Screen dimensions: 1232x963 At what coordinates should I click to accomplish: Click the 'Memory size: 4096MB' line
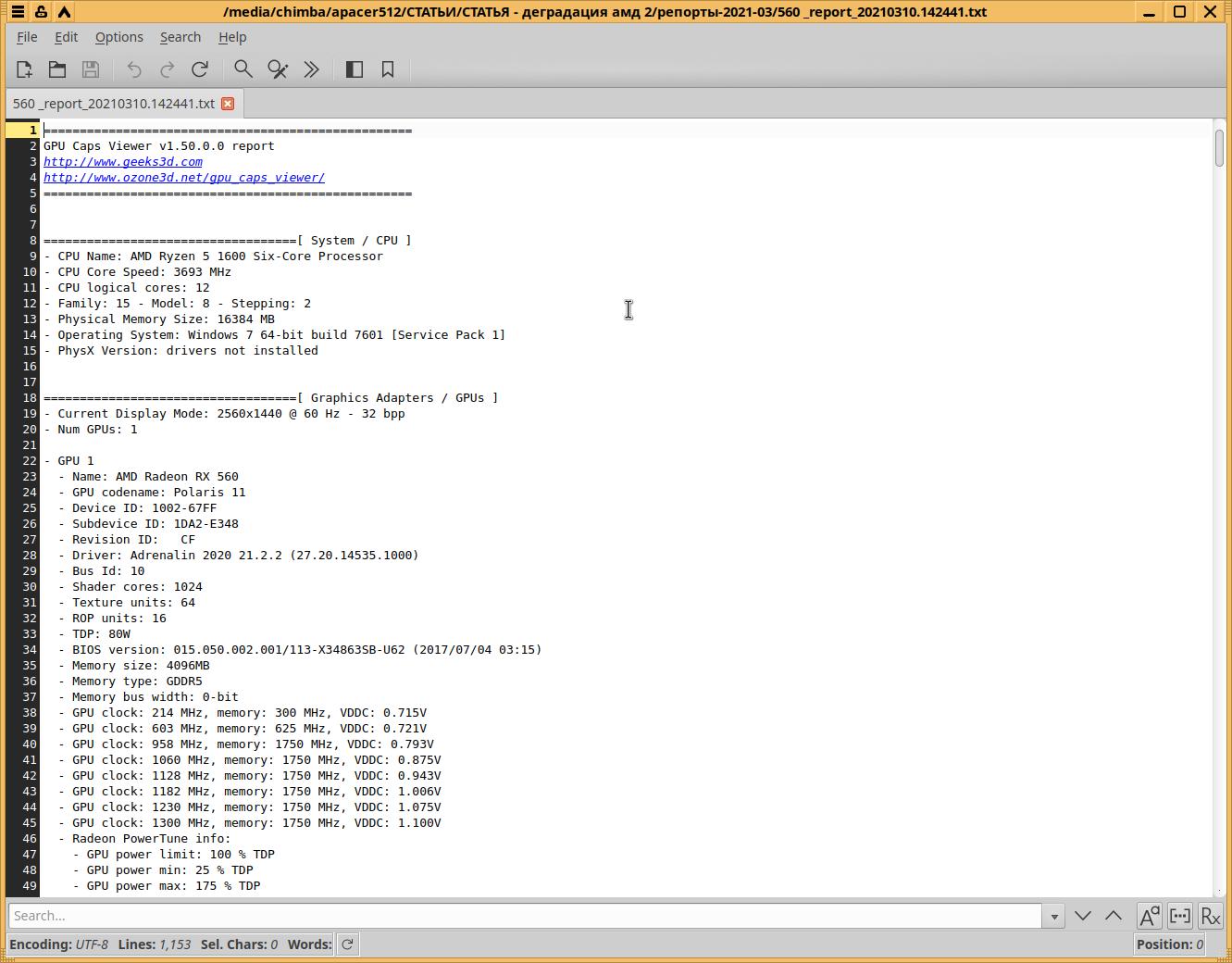[x=134, y=666]
